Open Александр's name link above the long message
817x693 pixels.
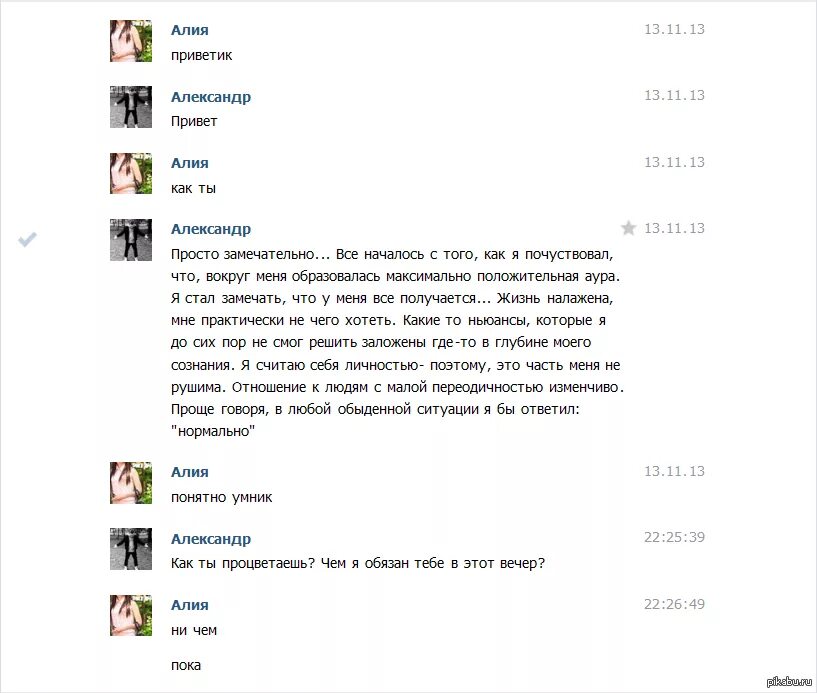coord(211,229)
